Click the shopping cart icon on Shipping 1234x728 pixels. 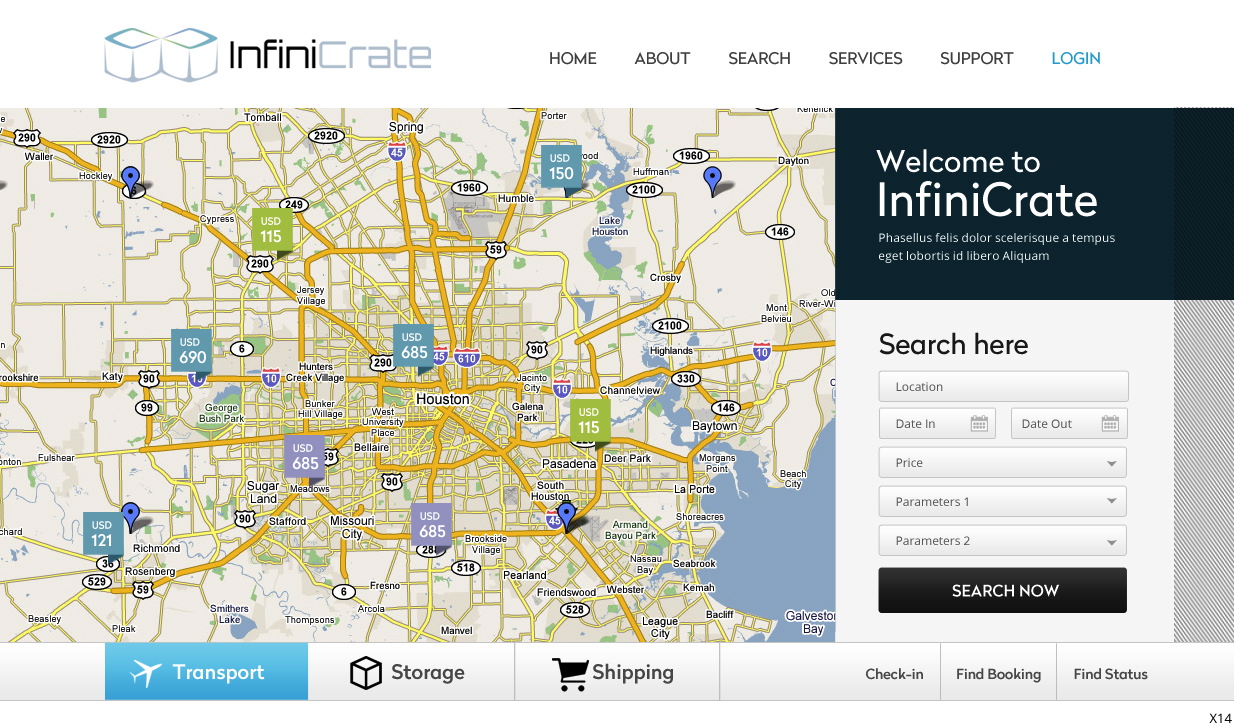click(570, 674)
